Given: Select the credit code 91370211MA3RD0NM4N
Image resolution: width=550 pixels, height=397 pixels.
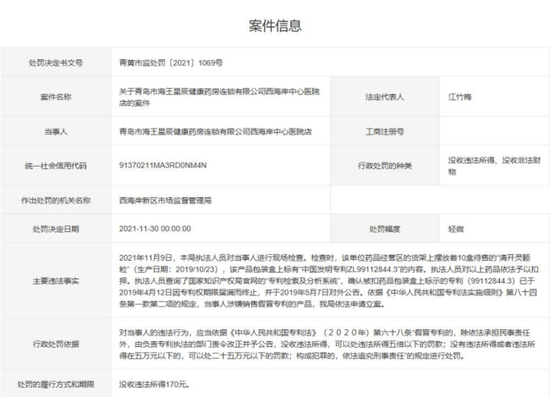Looking at the screenshot, I should (x=162, y=165).
